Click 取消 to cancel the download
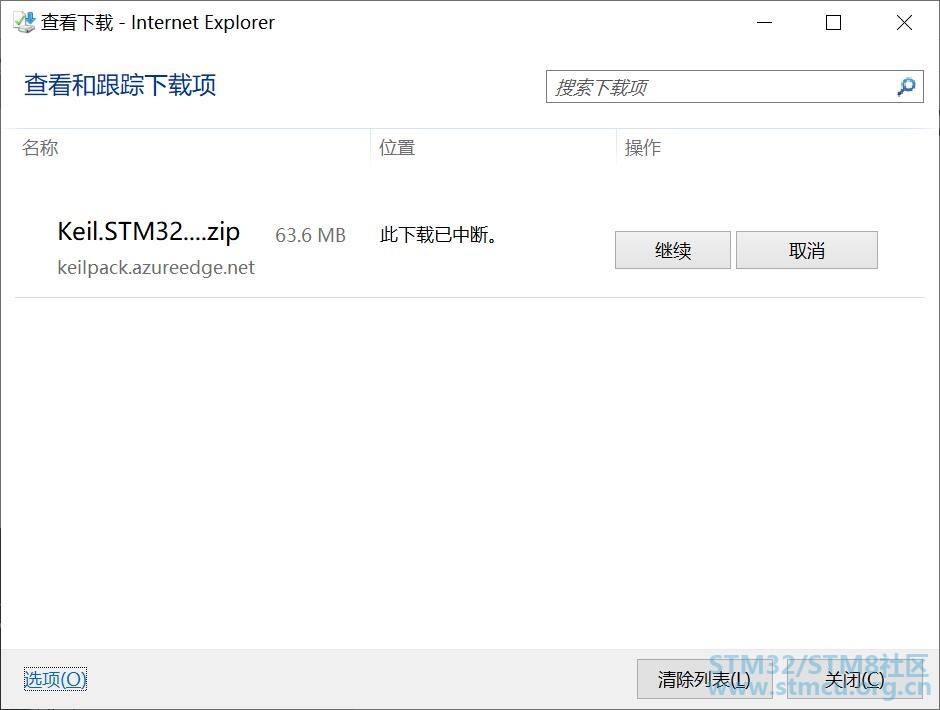Viewport: 940px width, 710px height. 807,250
